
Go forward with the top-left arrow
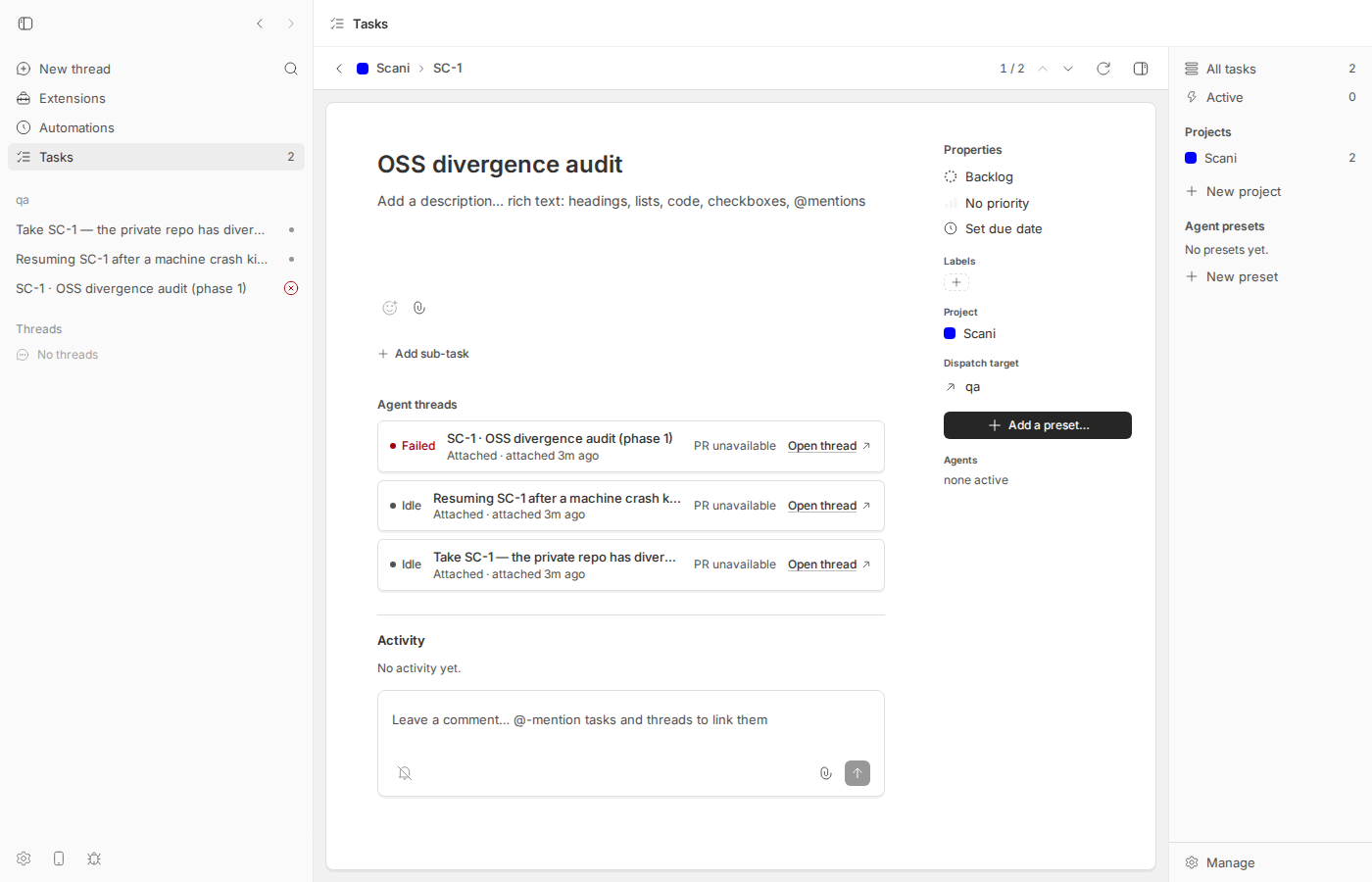pos(291,24)
